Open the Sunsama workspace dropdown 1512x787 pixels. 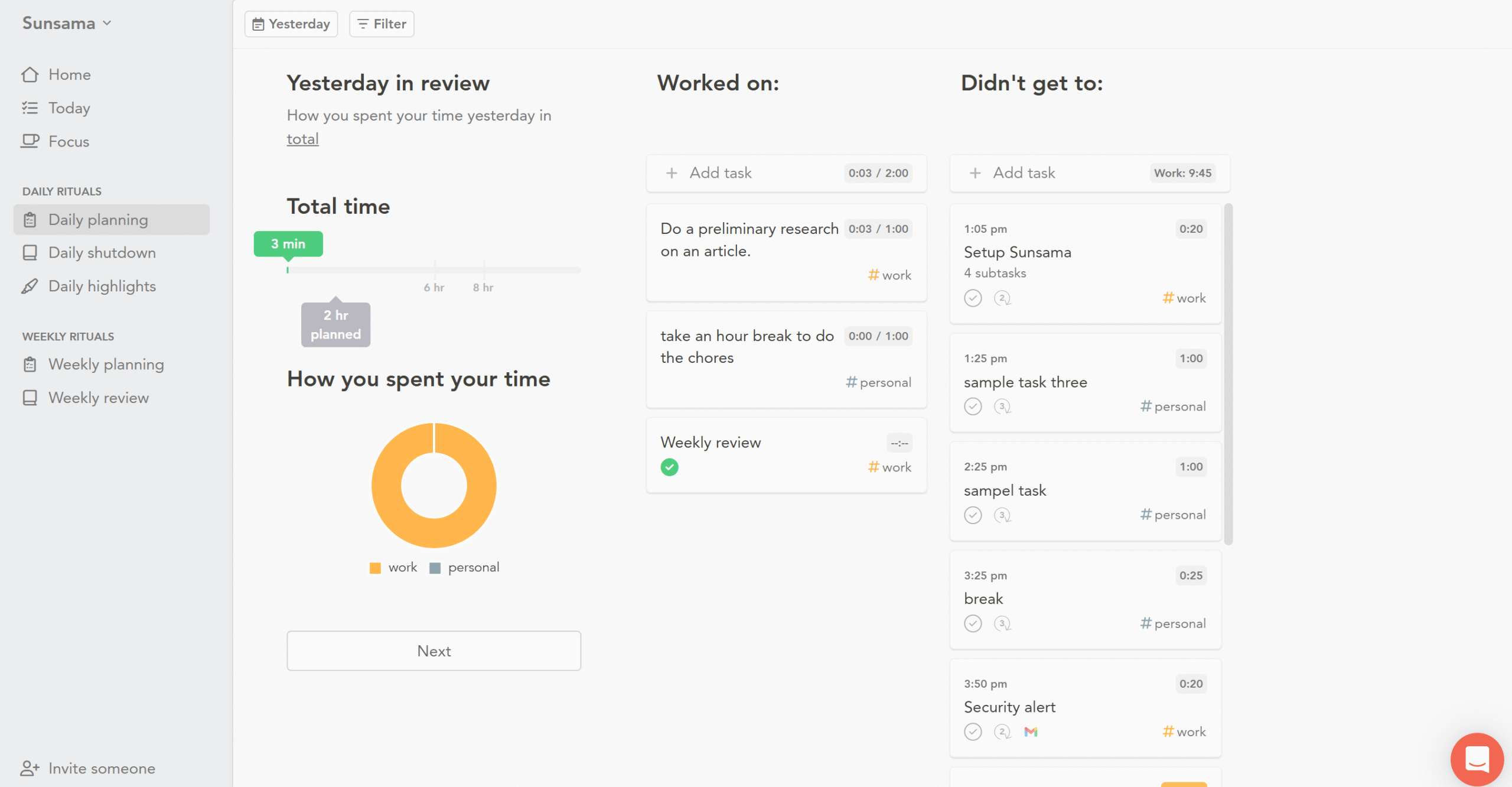[x=67, y=23]
